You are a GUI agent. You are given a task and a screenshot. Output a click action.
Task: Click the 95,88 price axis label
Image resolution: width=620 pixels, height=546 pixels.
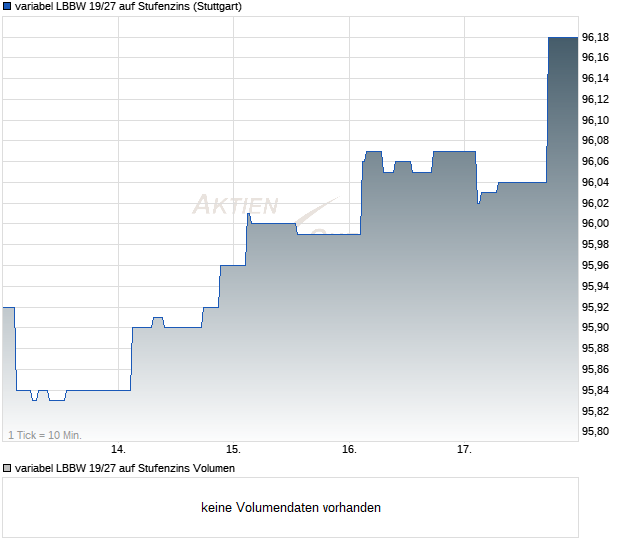[595, 348]
